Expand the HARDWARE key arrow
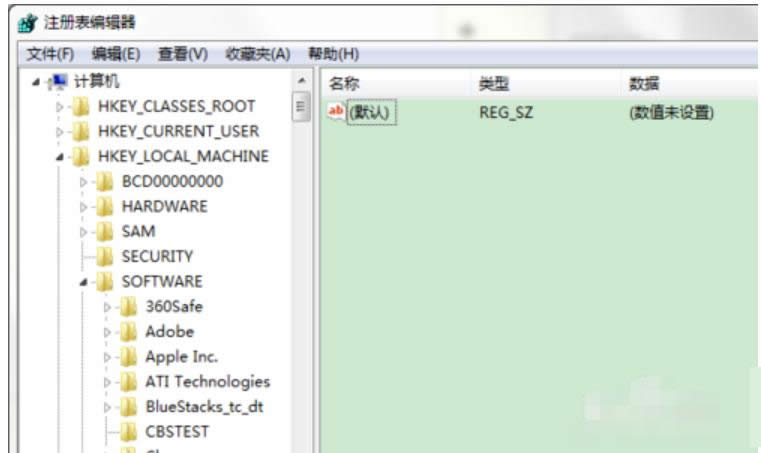Viewport: 761px width, 453px height. point(85,207)
